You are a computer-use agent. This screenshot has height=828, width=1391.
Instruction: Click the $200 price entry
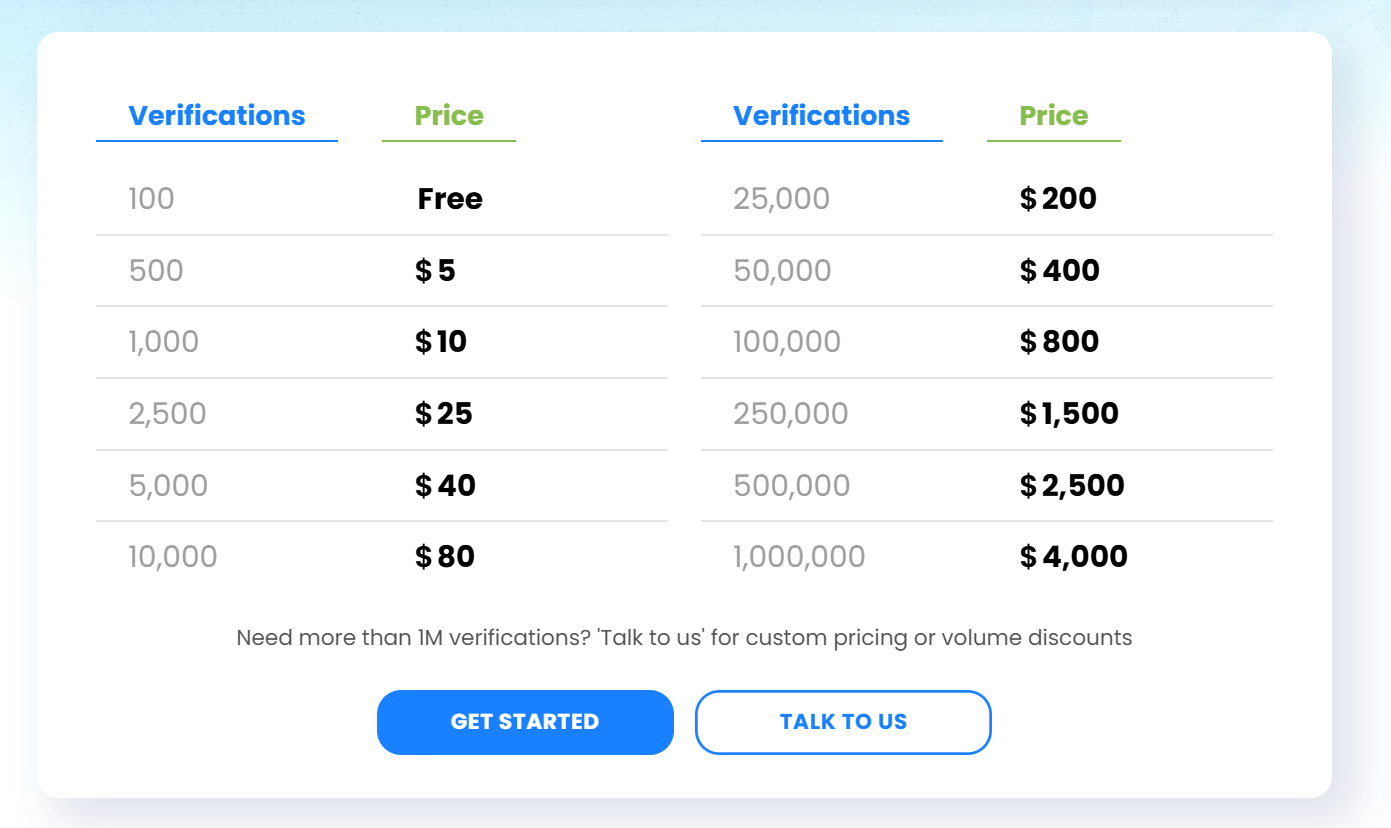(1058, 199)
